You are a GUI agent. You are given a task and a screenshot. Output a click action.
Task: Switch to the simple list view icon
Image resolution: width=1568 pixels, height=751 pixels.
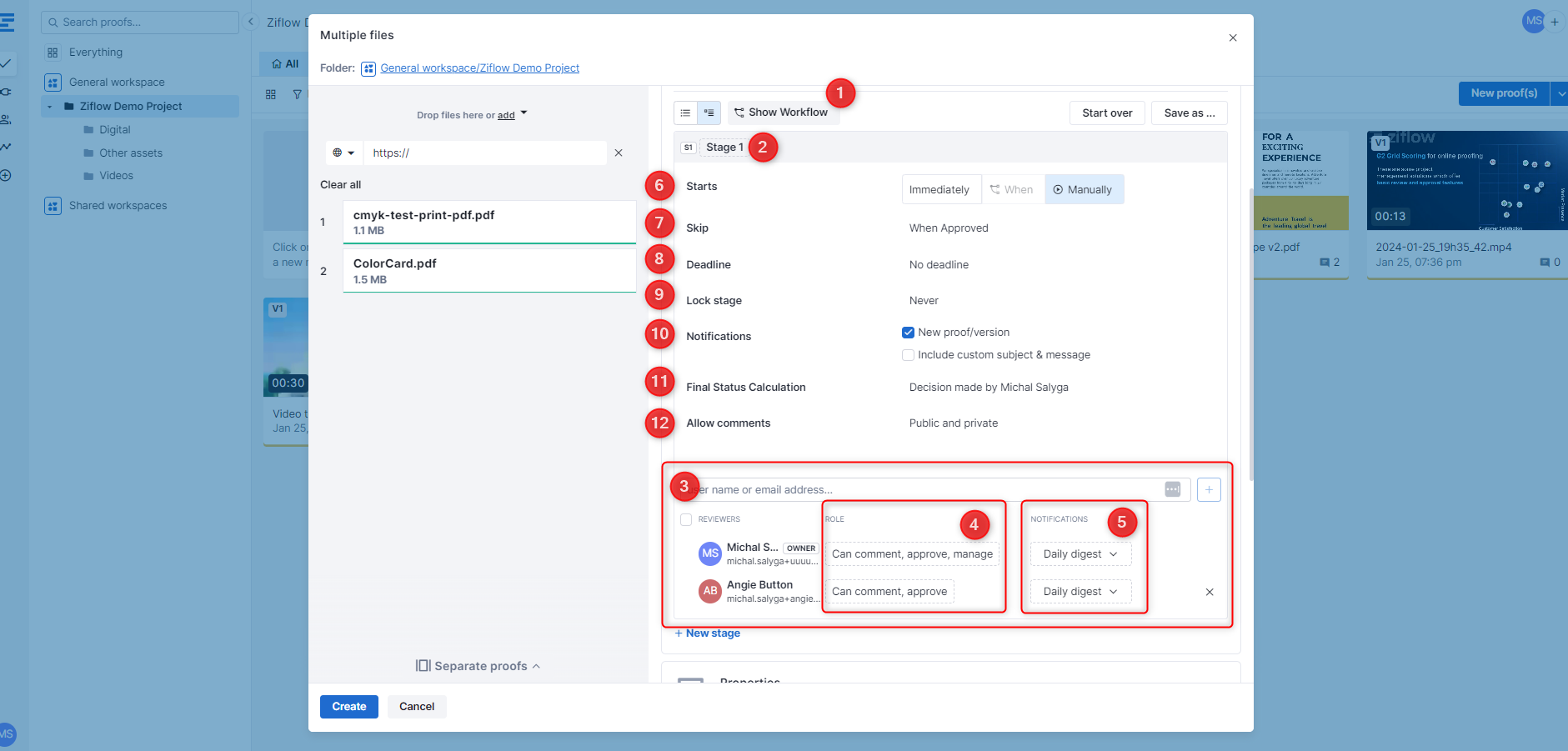[685, 113]
